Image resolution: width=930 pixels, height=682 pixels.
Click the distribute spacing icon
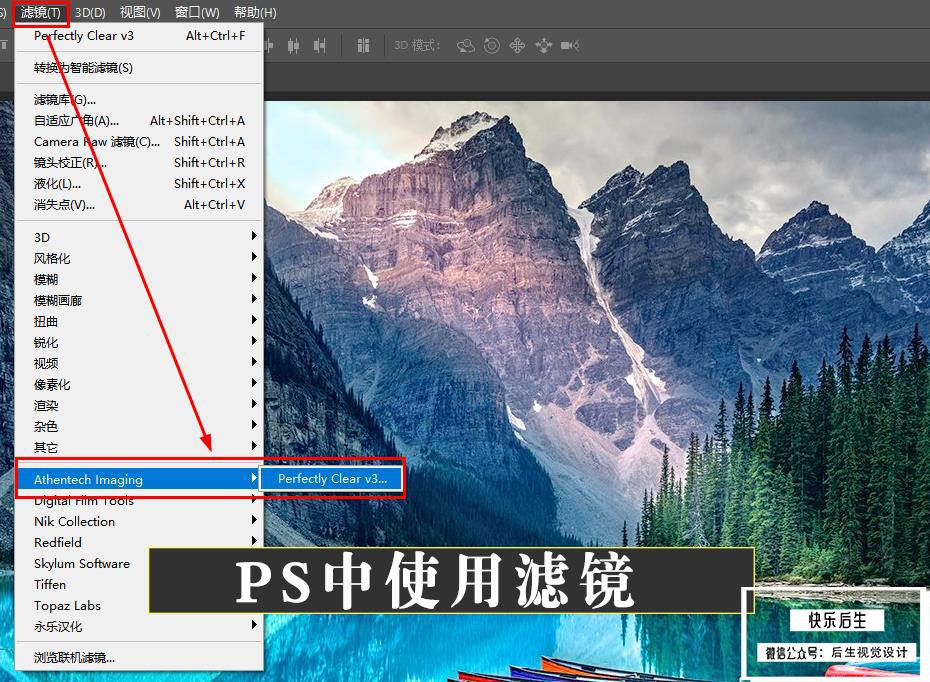coord(364,46)
